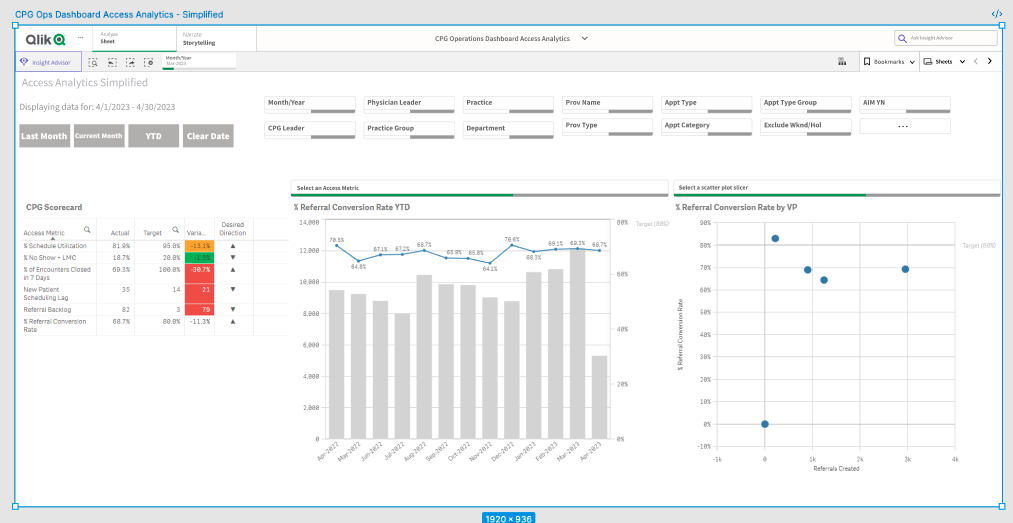1013x523 pixels.
Task: Open the Insight Advisor button
Action: coord(48,62)
